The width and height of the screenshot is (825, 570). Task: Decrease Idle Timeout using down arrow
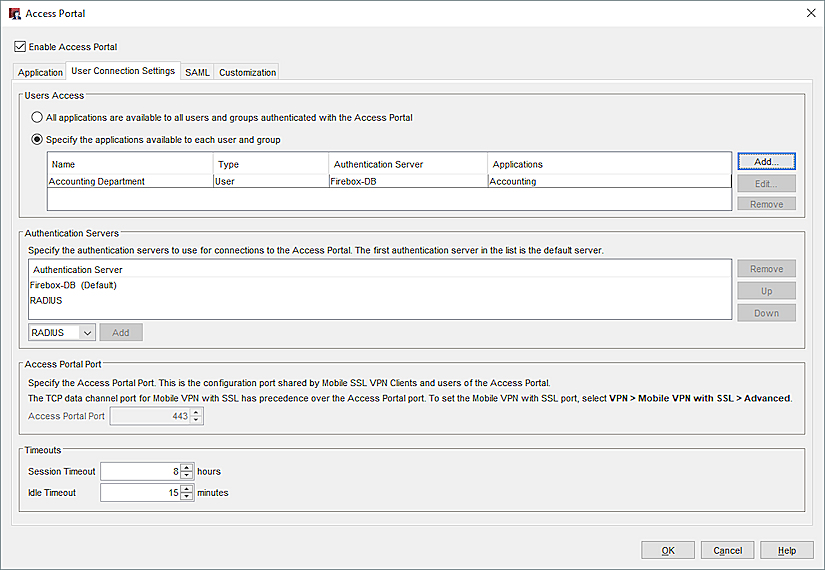tap(186, 497)
